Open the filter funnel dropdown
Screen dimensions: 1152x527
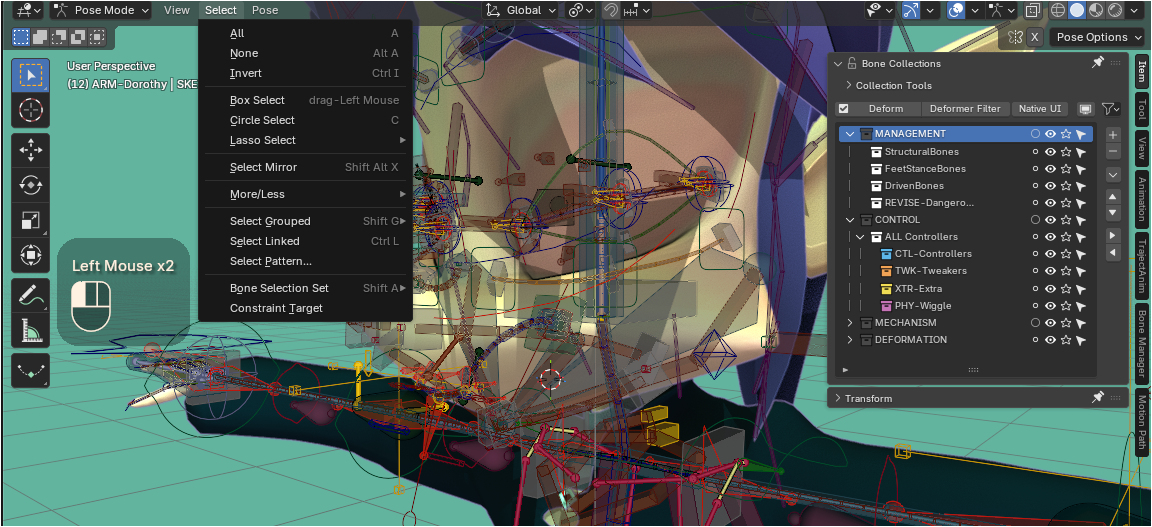click(x=1111, y=109)
